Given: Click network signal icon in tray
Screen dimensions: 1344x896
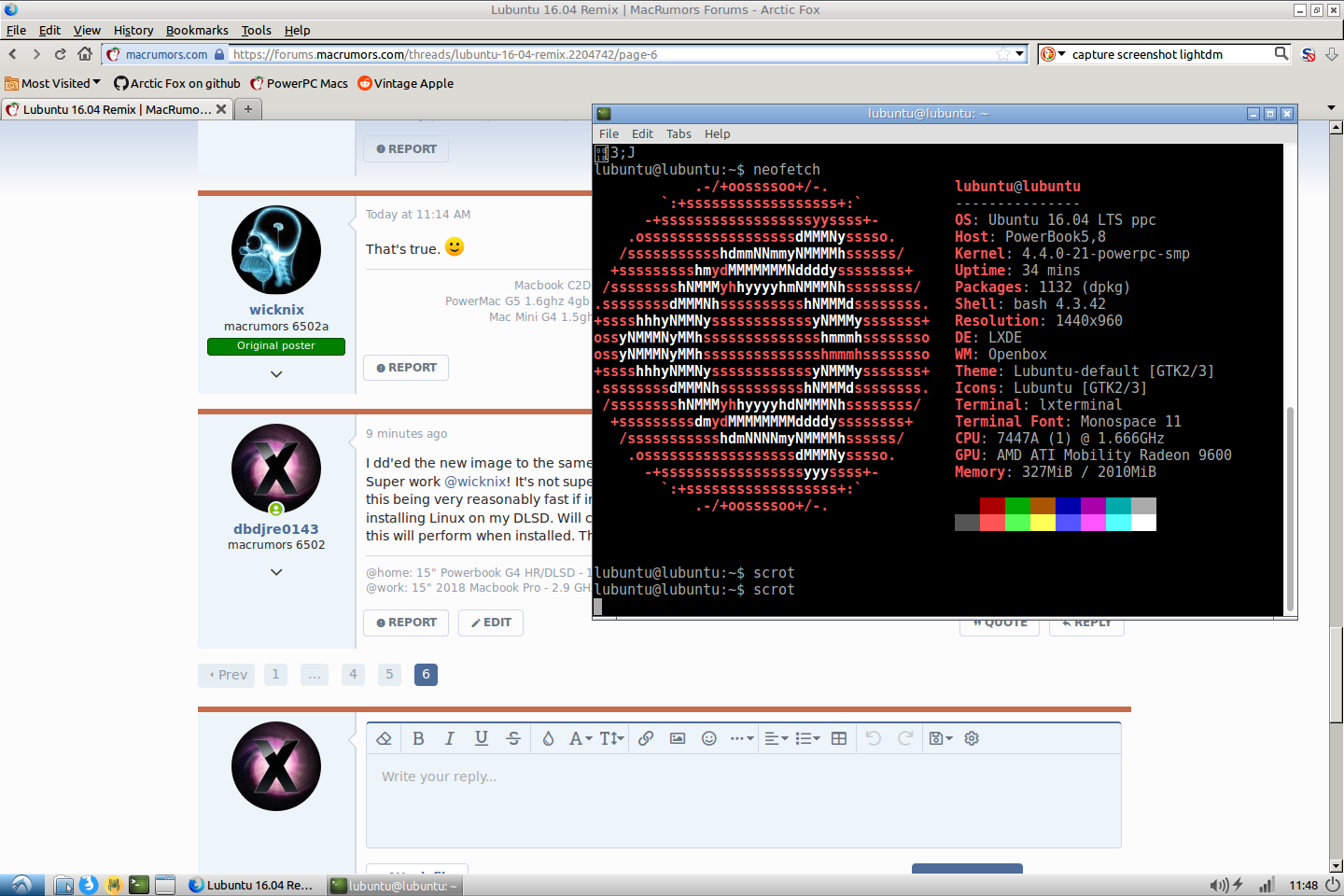Looking at the screenshot, I should point(1267,885).
